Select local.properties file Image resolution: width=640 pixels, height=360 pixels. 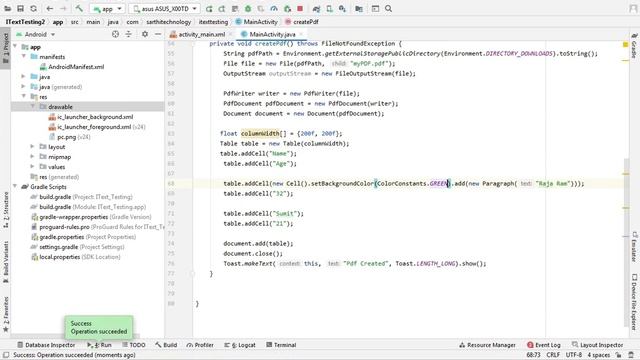(x=76, y=257)
